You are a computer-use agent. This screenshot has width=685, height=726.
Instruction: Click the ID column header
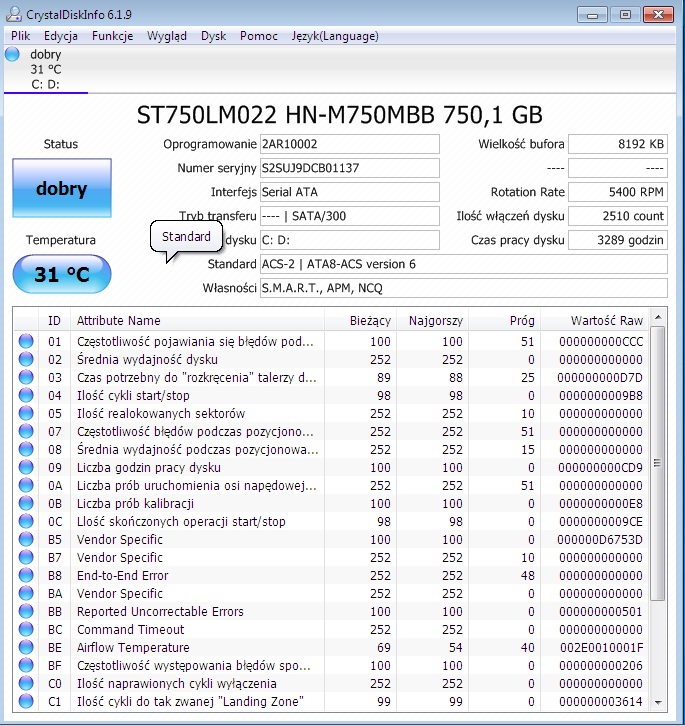point(54,320)
